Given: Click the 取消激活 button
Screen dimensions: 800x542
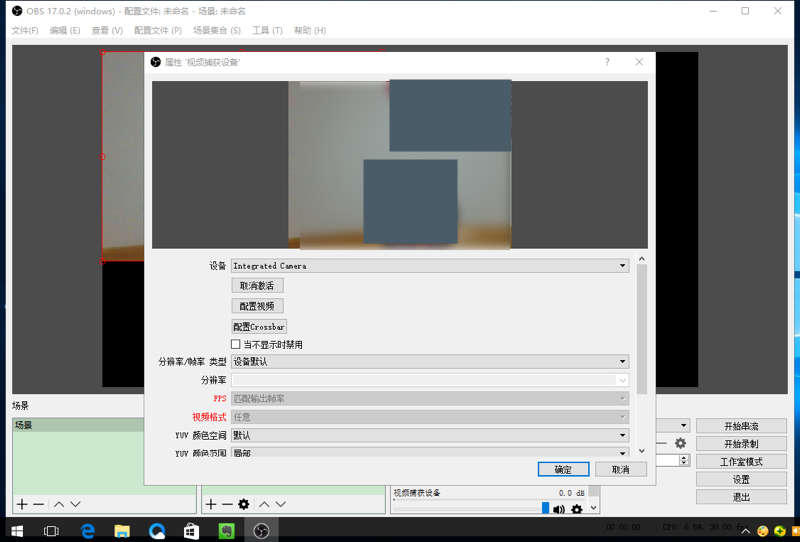Looking at the screenshot, I should click(257, 286).
